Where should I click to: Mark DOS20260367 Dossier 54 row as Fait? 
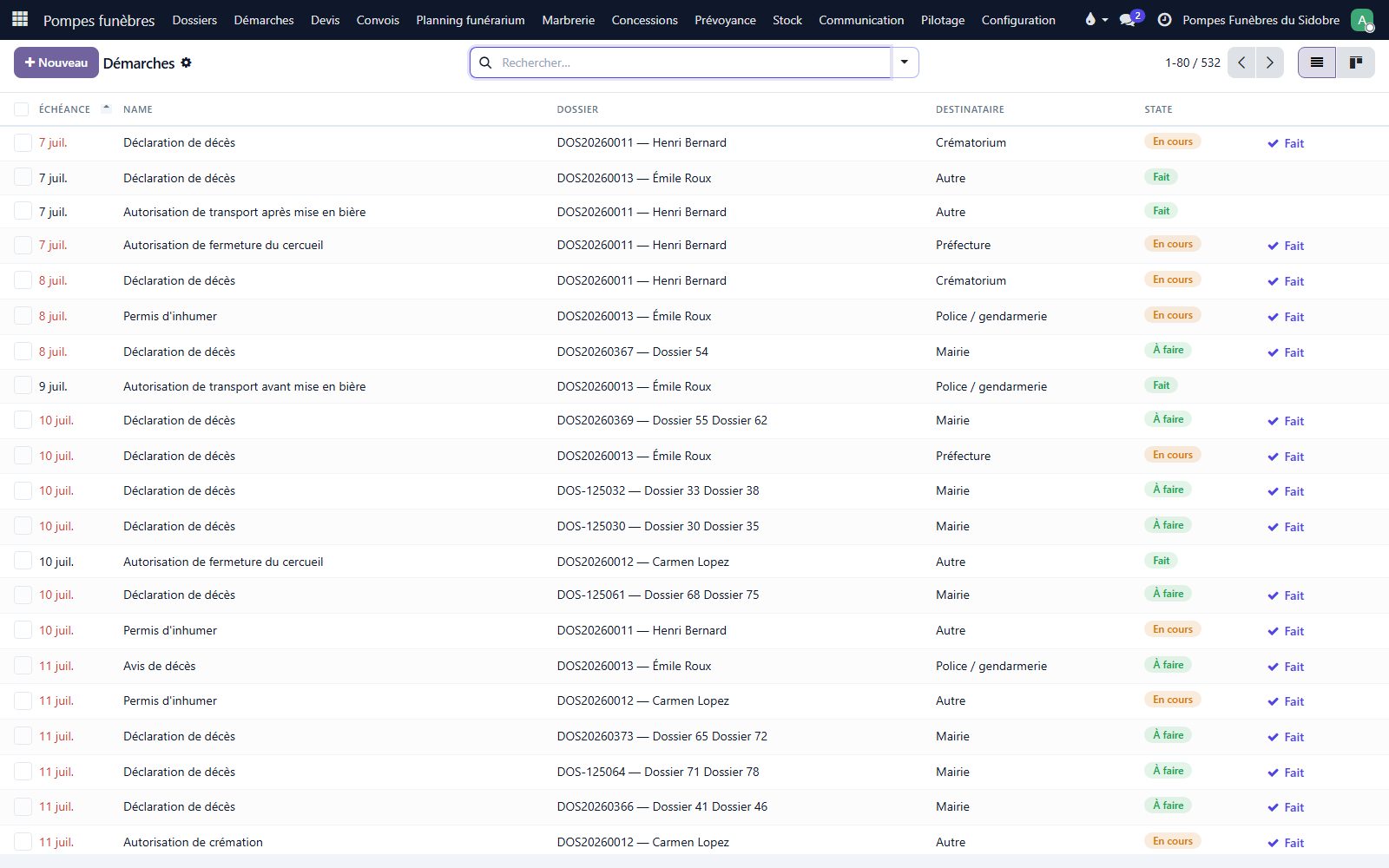[1286, 352]
